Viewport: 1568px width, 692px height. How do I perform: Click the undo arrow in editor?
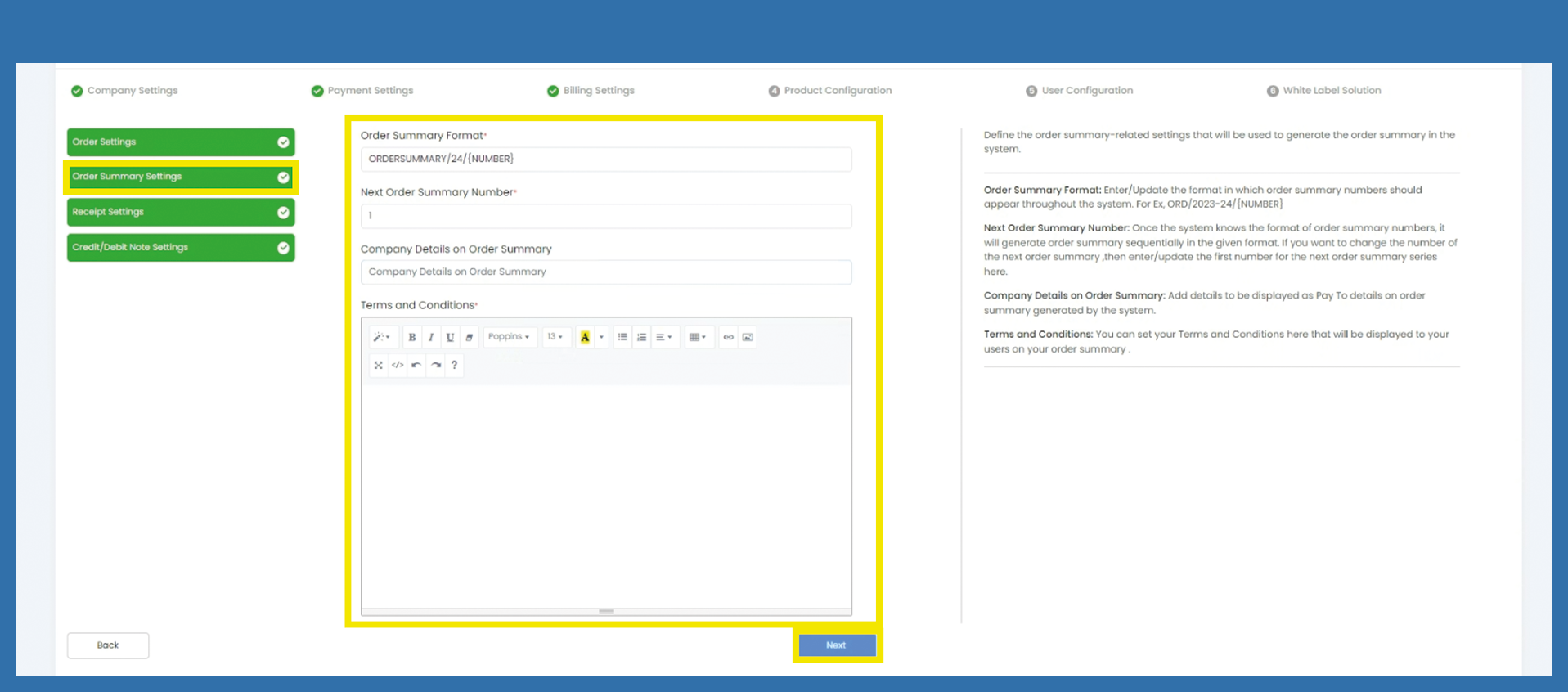pos(416,365)
